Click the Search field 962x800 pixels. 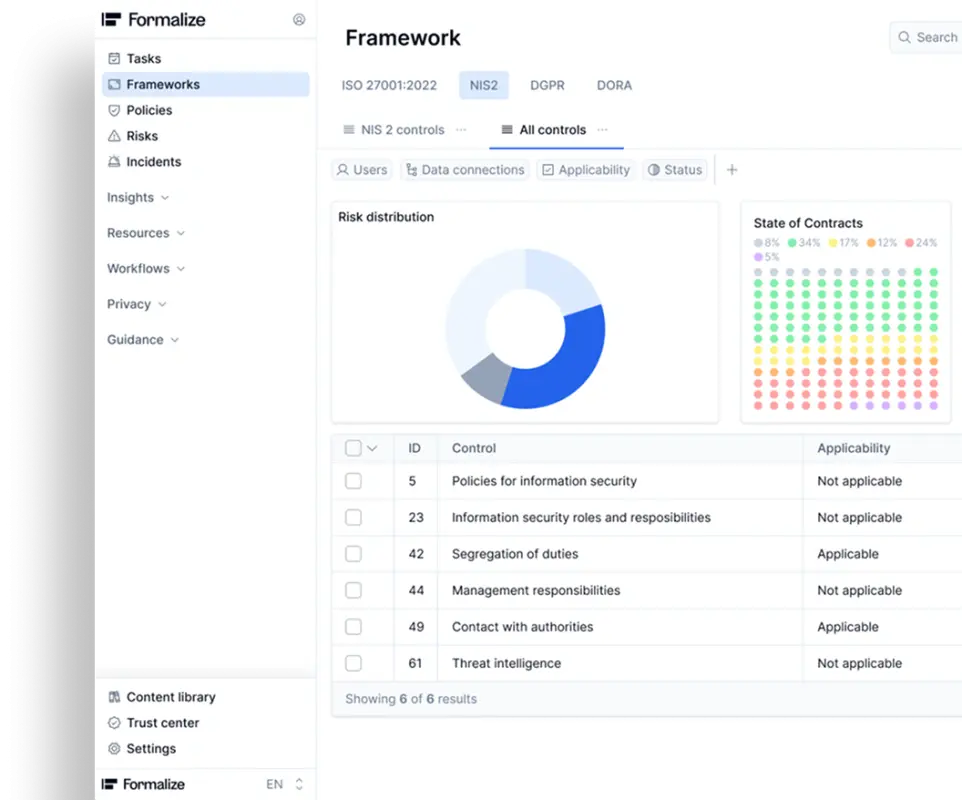click(930, 37)
